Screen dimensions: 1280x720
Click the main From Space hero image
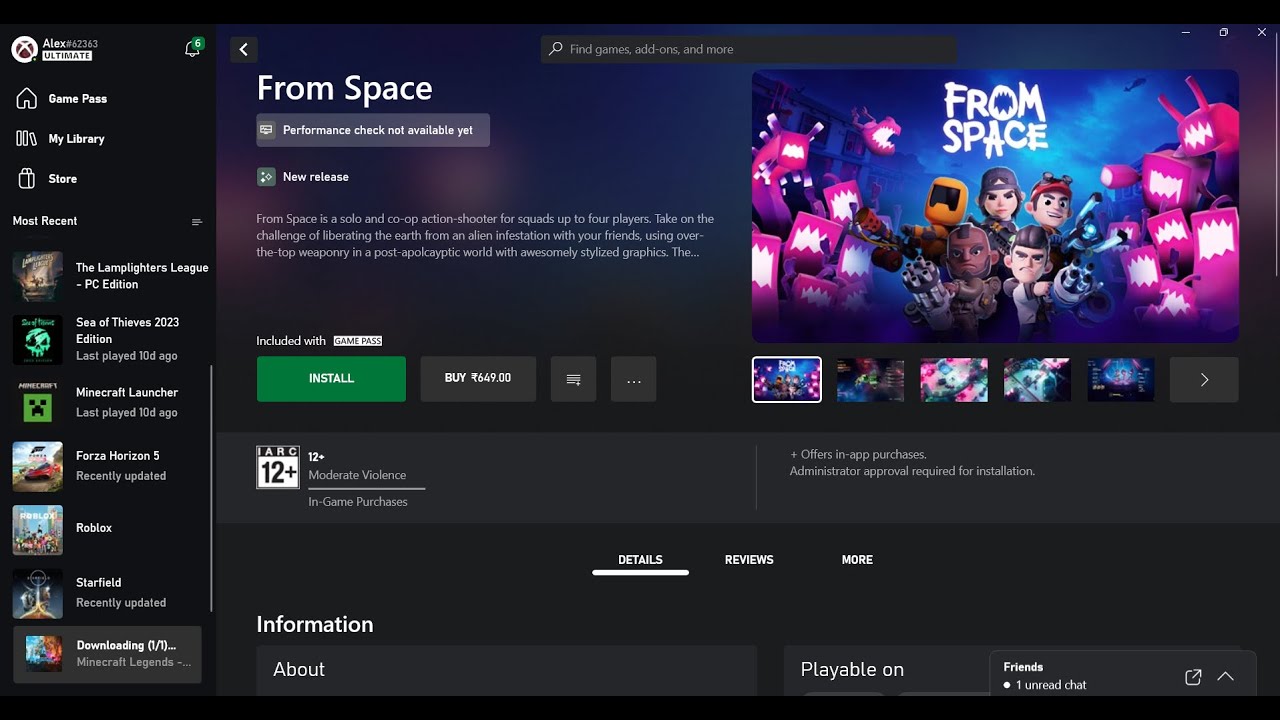pos(995,206)
